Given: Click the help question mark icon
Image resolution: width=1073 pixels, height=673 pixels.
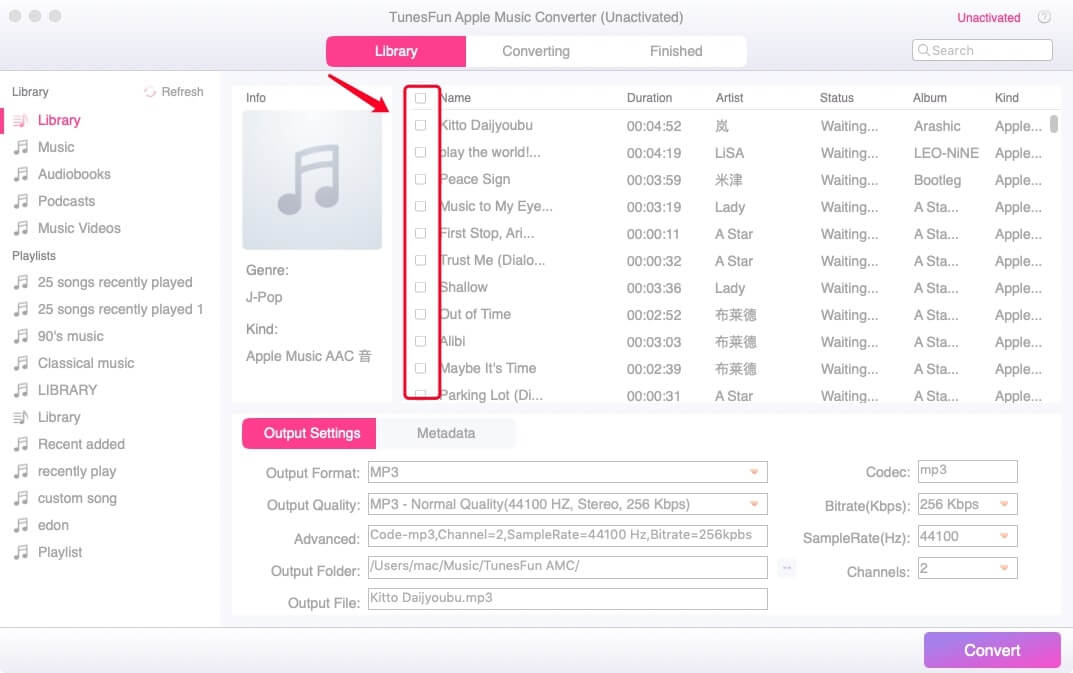Looking at the screenshot, I should click(1044, 17).
